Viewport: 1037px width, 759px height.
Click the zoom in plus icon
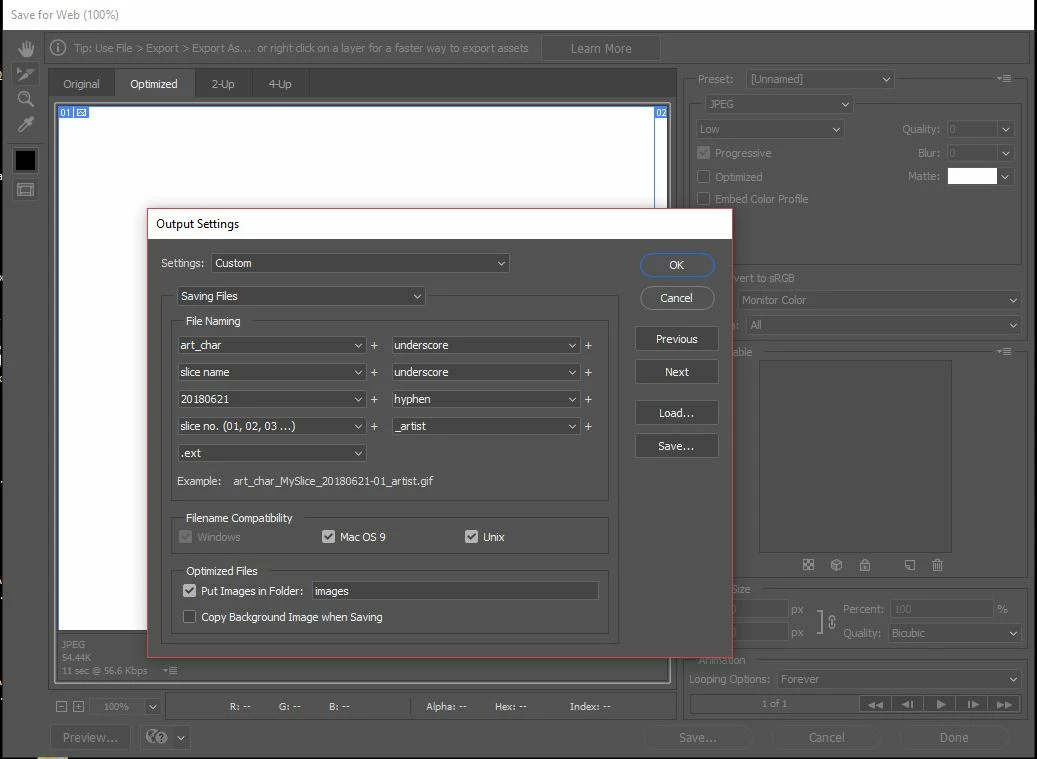(78, 706)
